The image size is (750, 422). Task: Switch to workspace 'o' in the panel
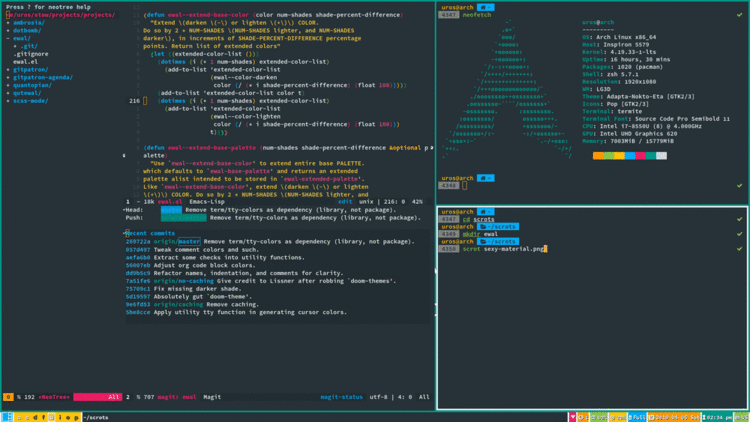pos(68,417)
